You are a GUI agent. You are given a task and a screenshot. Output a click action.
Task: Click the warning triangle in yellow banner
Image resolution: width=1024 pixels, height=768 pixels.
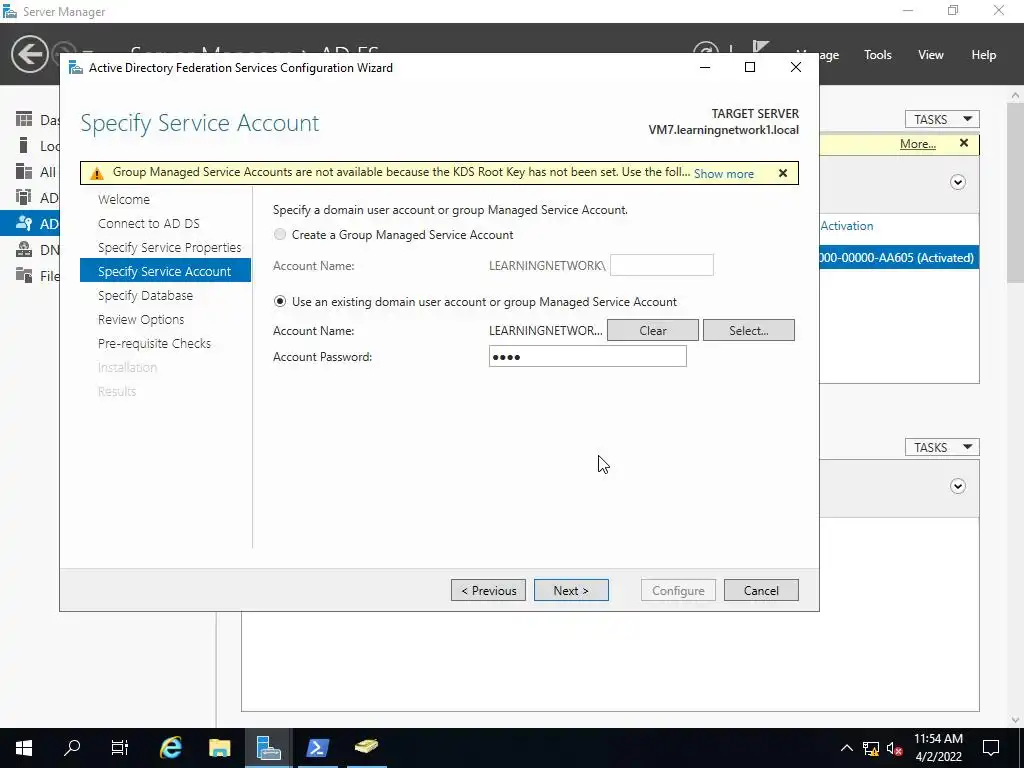pos(97,173)
